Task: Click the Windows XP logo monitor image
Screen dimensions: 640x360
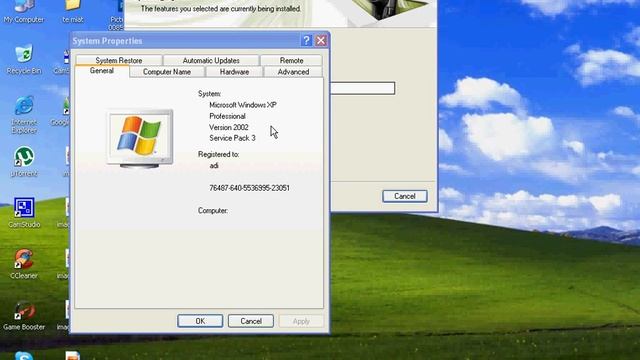Action: tap(140, 138)
